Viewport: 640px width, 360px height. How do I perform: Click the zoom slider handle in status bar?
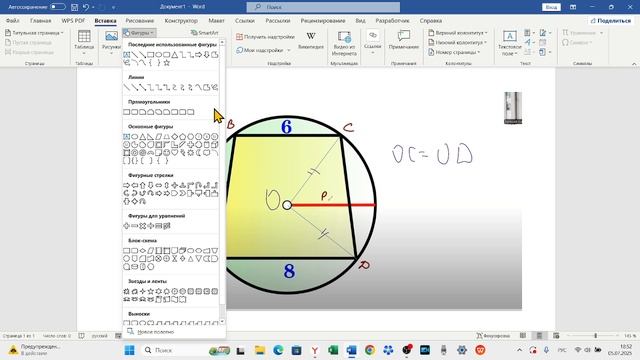click(x=596, y=336)
